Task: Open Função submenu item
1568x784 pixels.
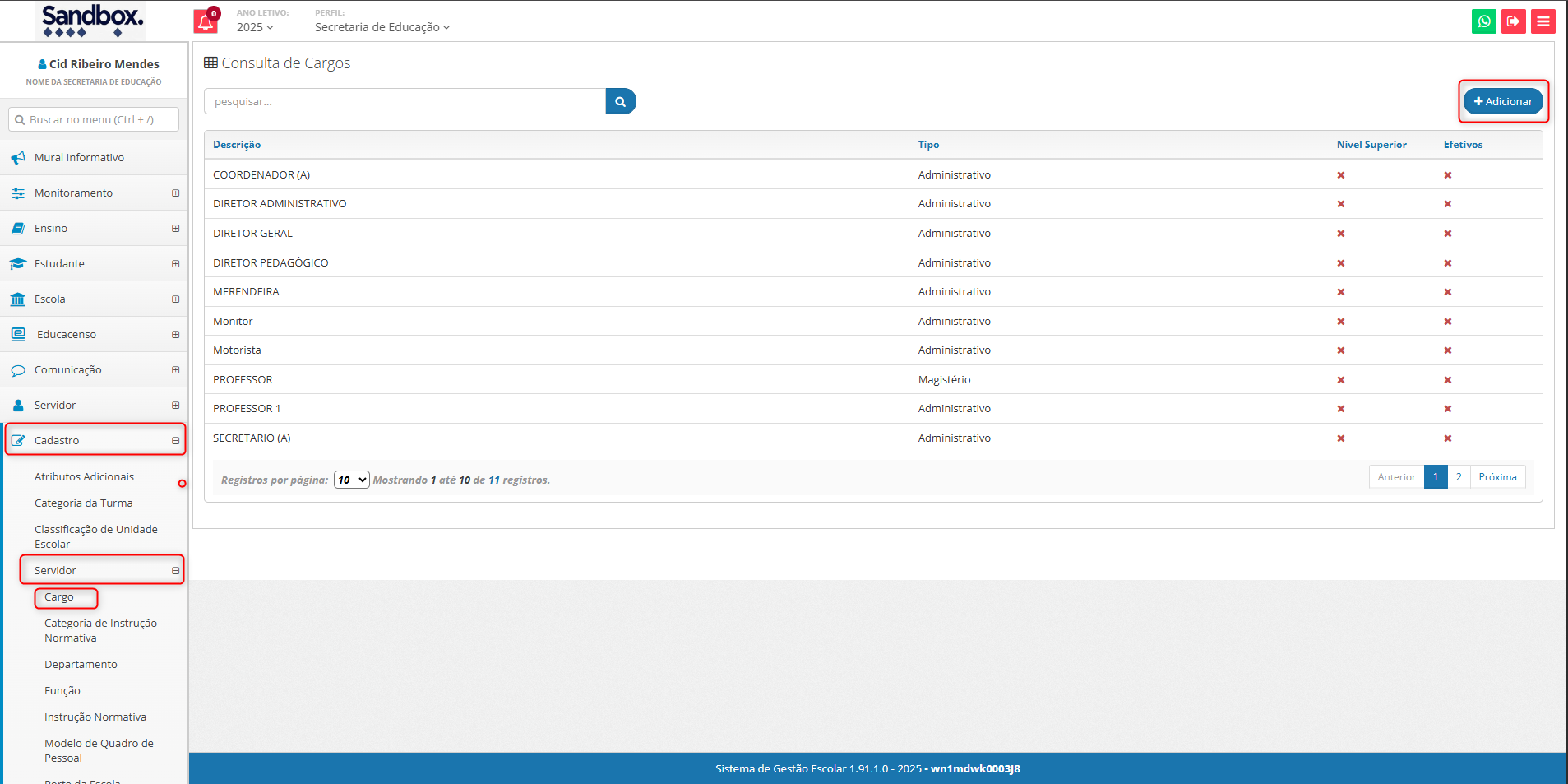Action: coord(62,691)
